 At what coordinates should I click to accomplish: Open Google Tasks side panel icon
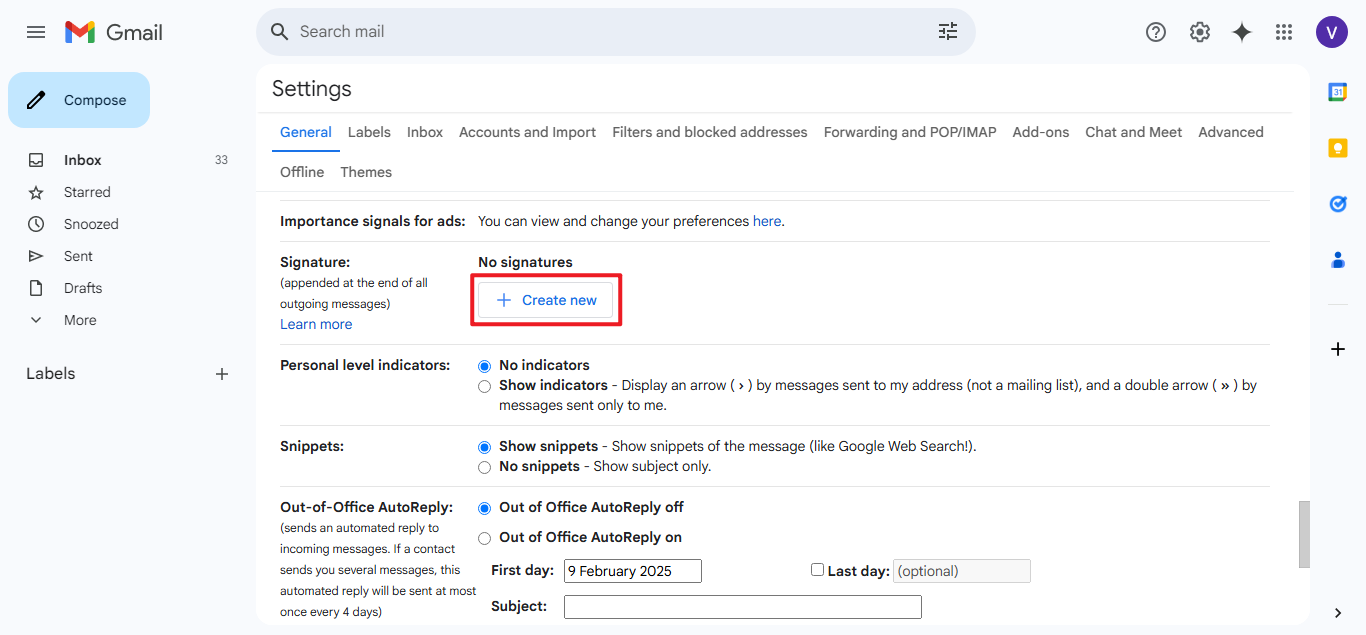(1337, 204)
